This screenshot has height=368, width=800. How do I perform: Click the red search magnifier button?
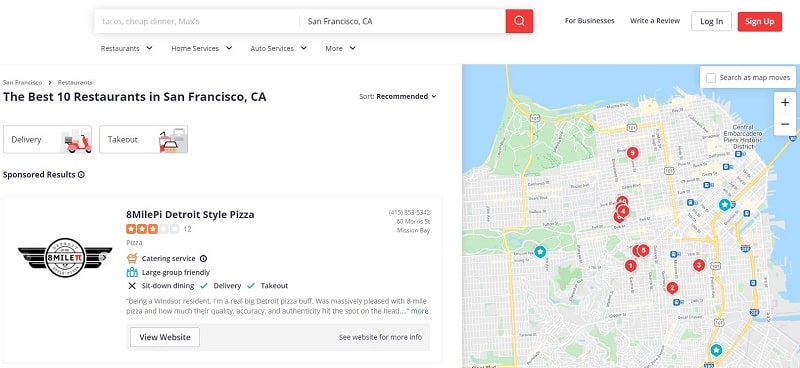click(519, 21)
